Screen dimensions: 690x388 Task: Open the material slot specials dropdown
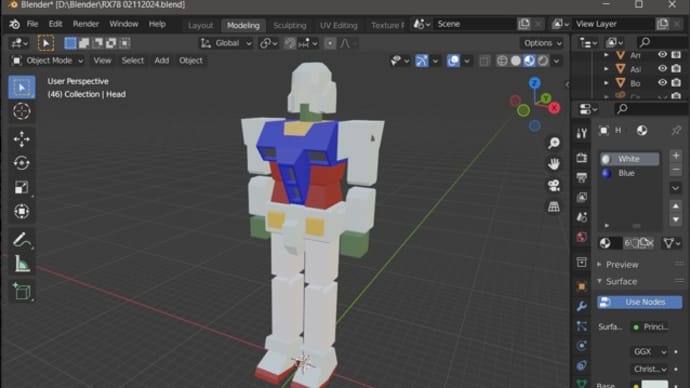(675, 188)
